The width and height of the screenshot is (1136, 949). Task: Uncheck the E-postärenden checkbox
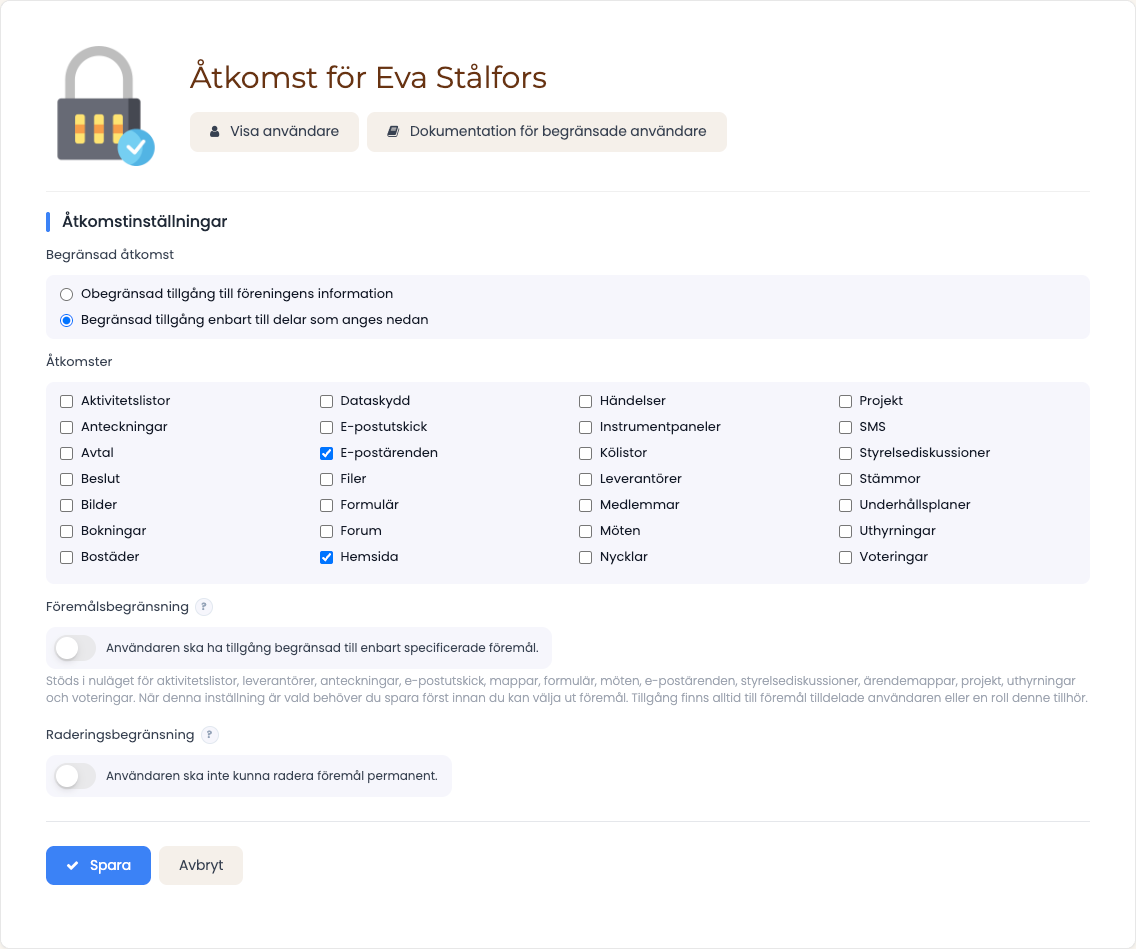pos(327,453)
